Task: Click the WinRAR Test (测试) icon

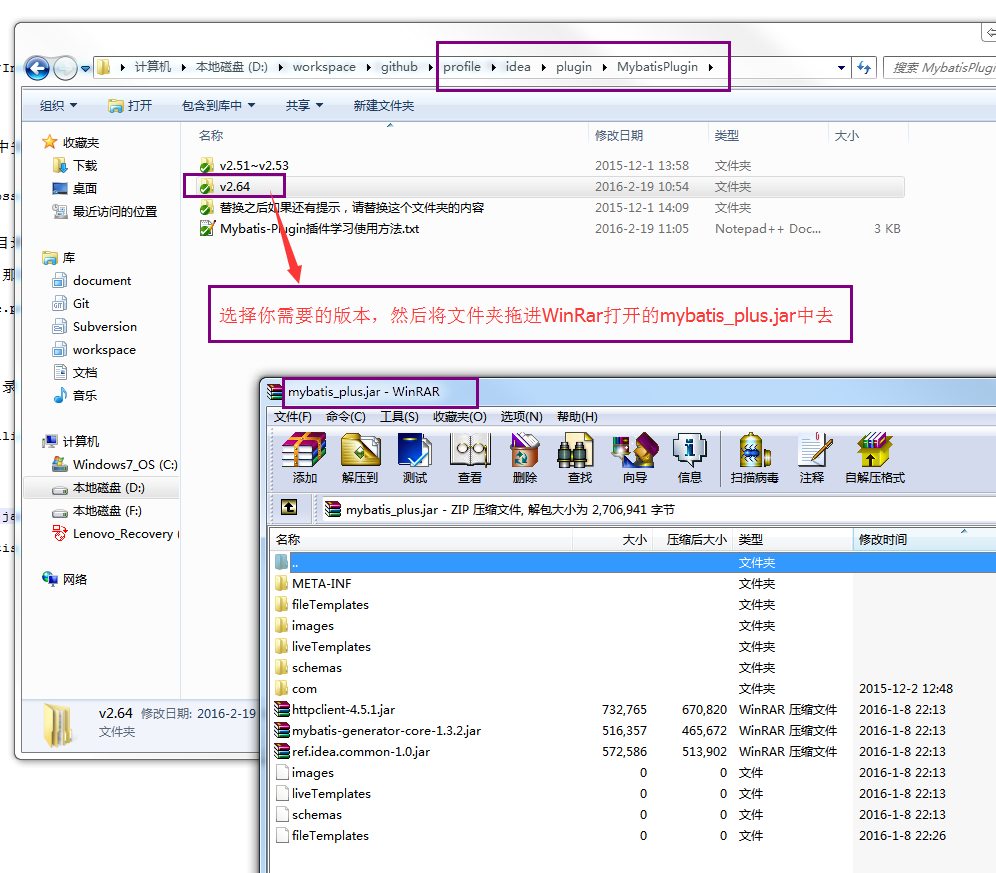Action: tap(415, 458)
